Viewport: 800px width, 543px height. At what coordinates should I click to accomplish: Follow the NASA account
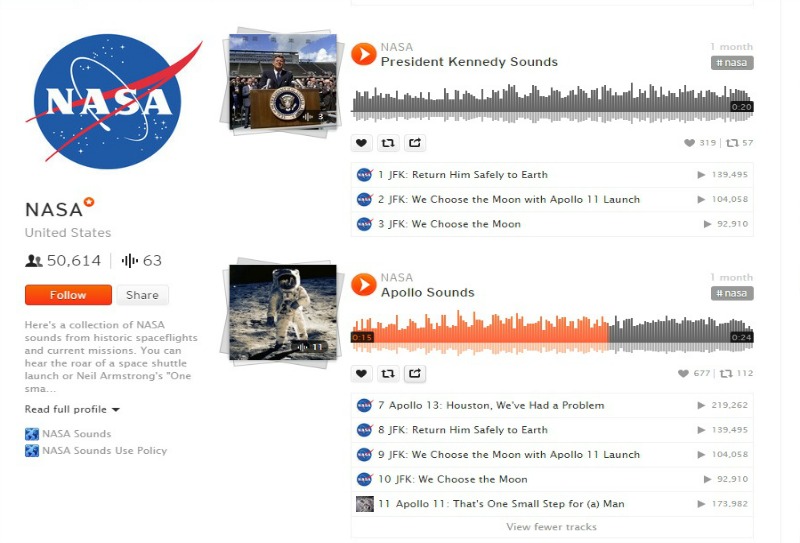pos(68,295)
